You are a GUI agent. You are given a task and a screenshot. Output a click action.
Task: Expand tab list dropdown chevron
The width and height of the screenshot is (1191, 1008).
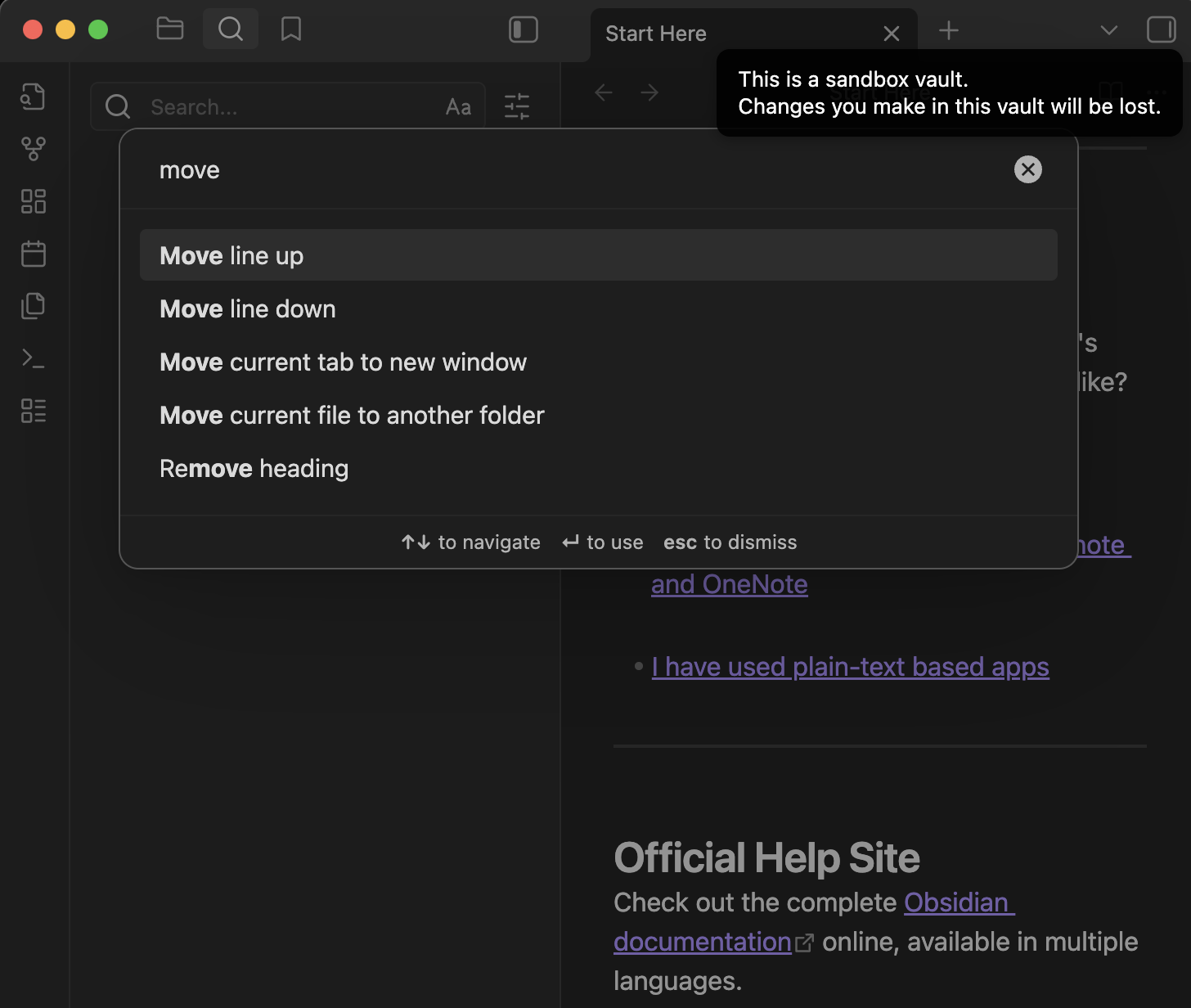pyautogui.click(x=1108, y=30)
